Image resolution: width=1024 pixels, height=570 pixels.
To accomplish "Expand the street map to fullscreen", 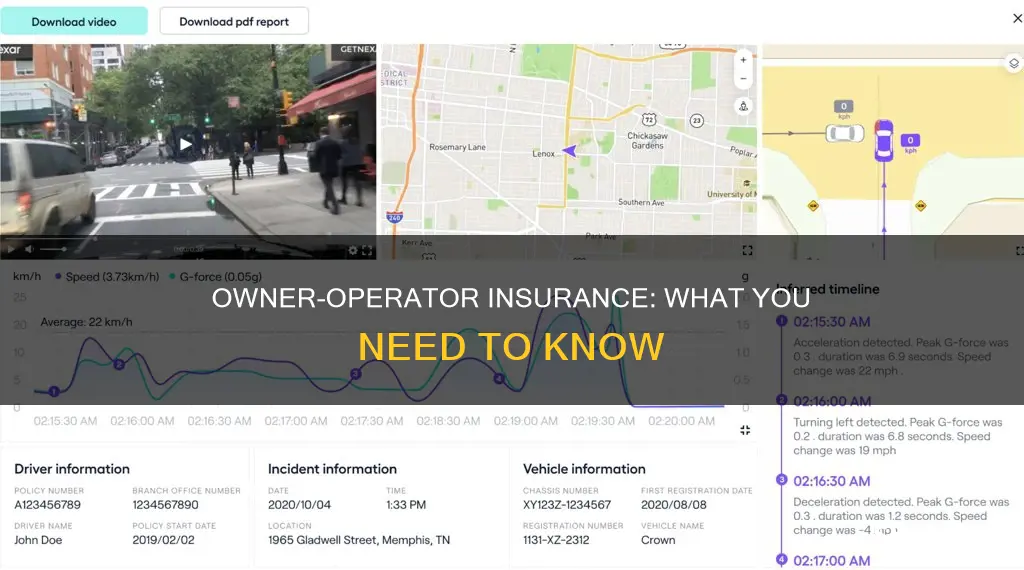I will coord(747,251).
